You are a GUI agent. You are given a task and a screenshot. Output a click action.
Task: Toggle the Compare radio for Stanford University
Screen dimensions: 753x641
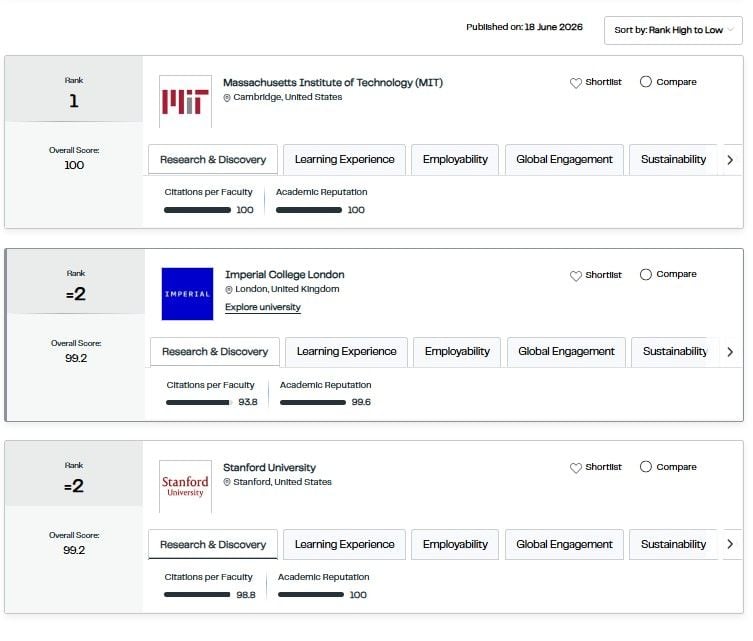(645, 467)
